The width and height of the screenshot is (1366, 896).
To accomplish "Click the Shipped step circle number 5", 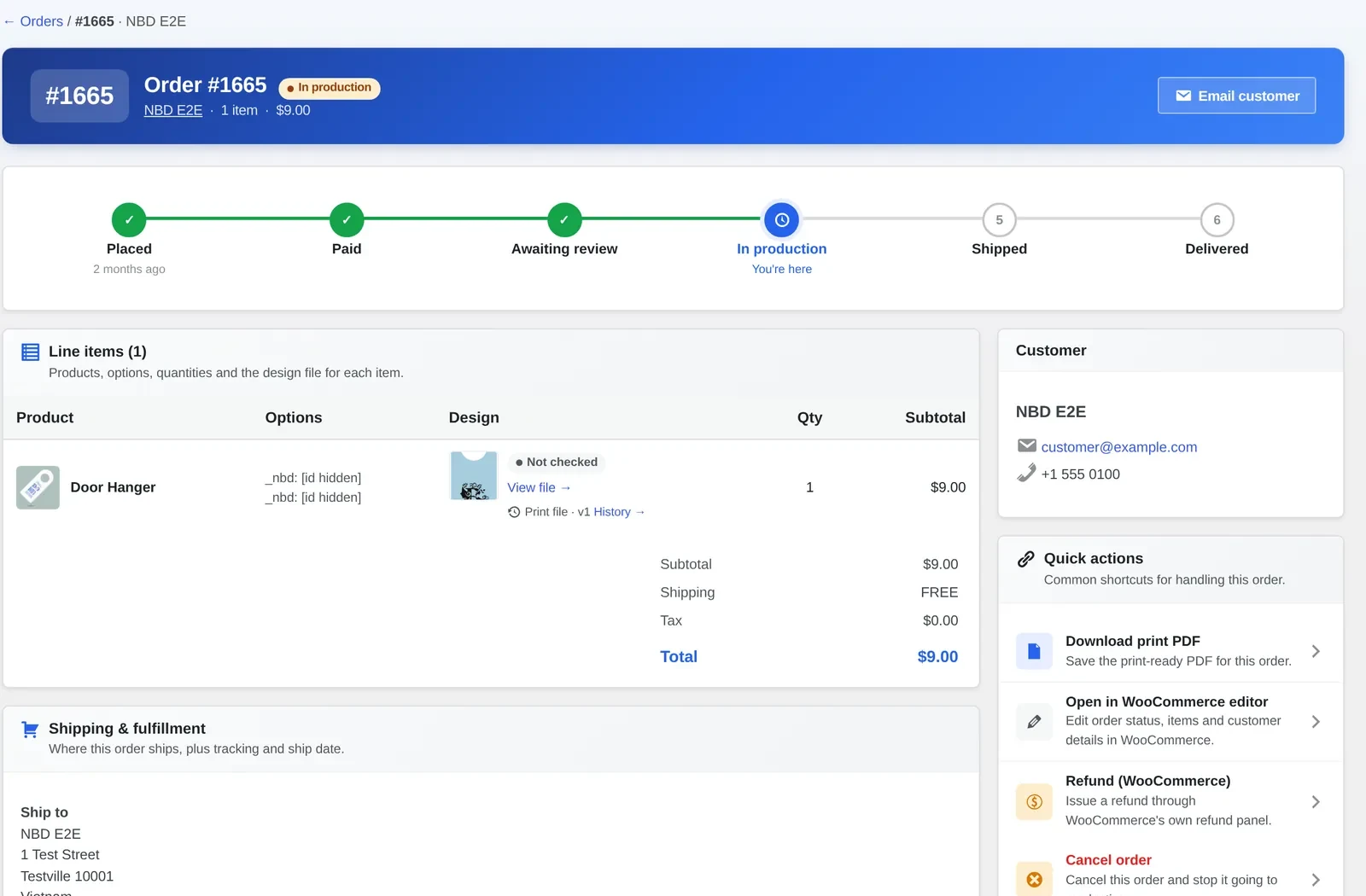I will 999,219.
